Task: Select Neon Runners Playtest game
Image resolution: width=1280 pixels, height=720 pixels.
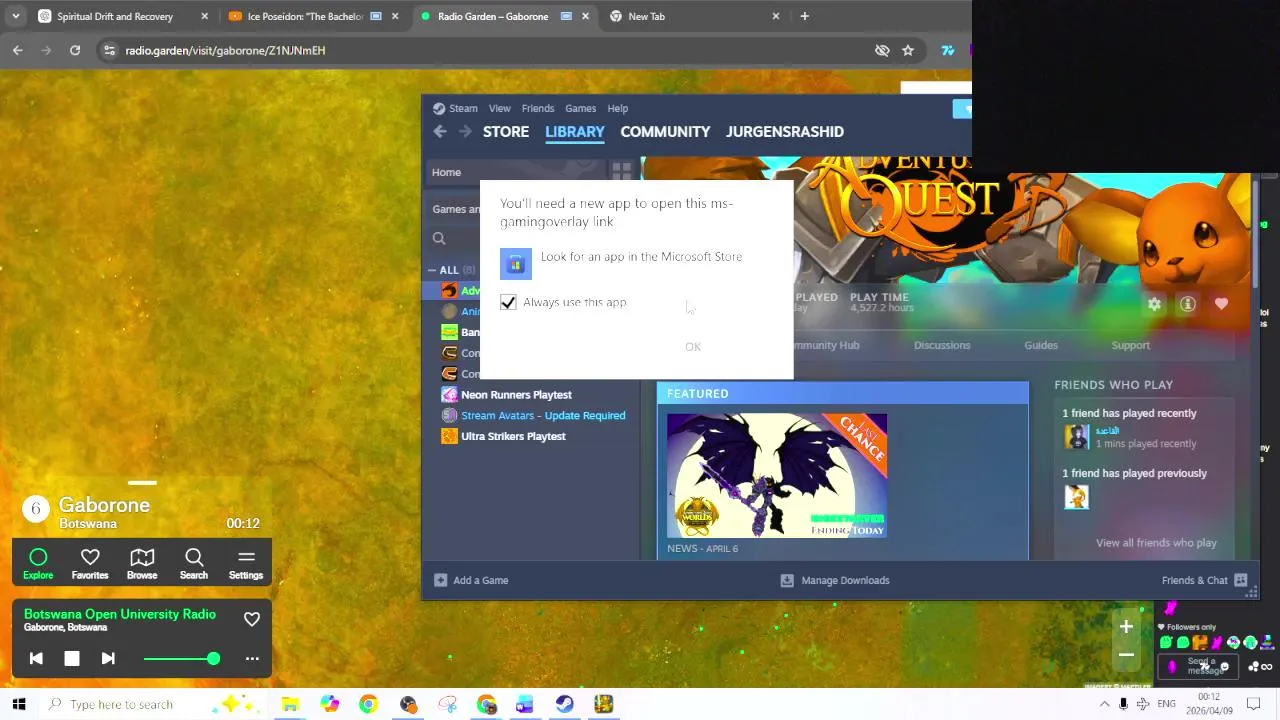Action: point(516,395)
